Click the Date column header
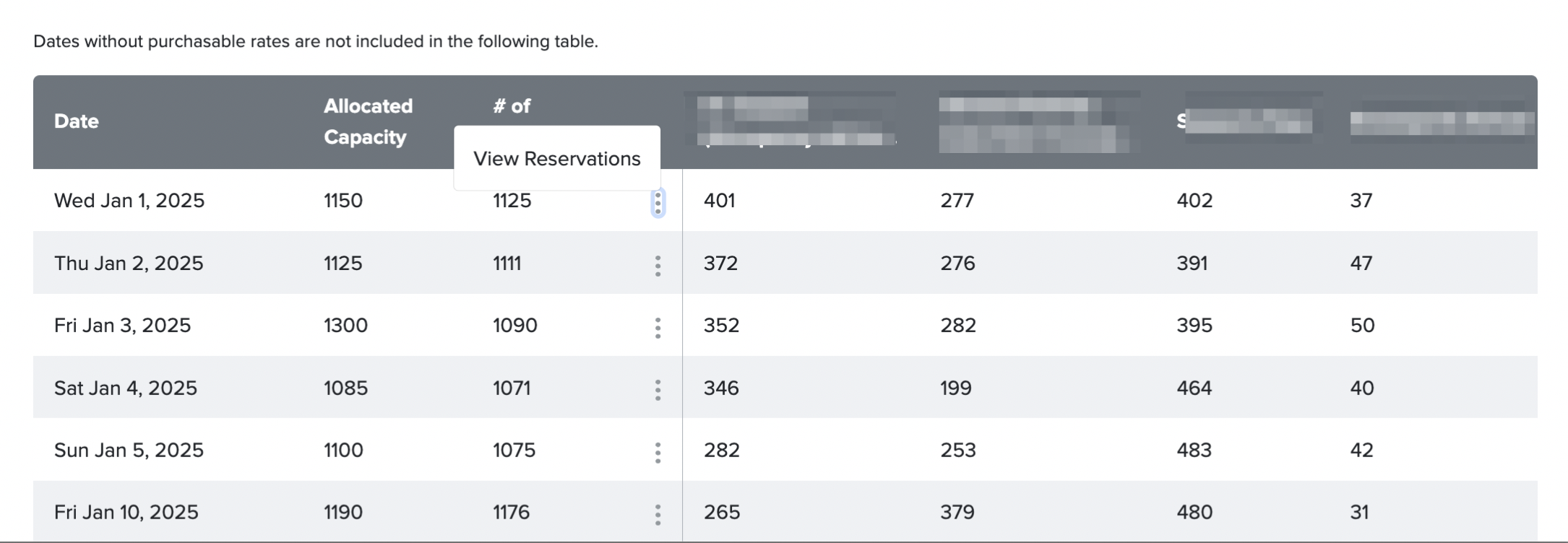The width and height of the screenshot is (1568, 543). 77,121
